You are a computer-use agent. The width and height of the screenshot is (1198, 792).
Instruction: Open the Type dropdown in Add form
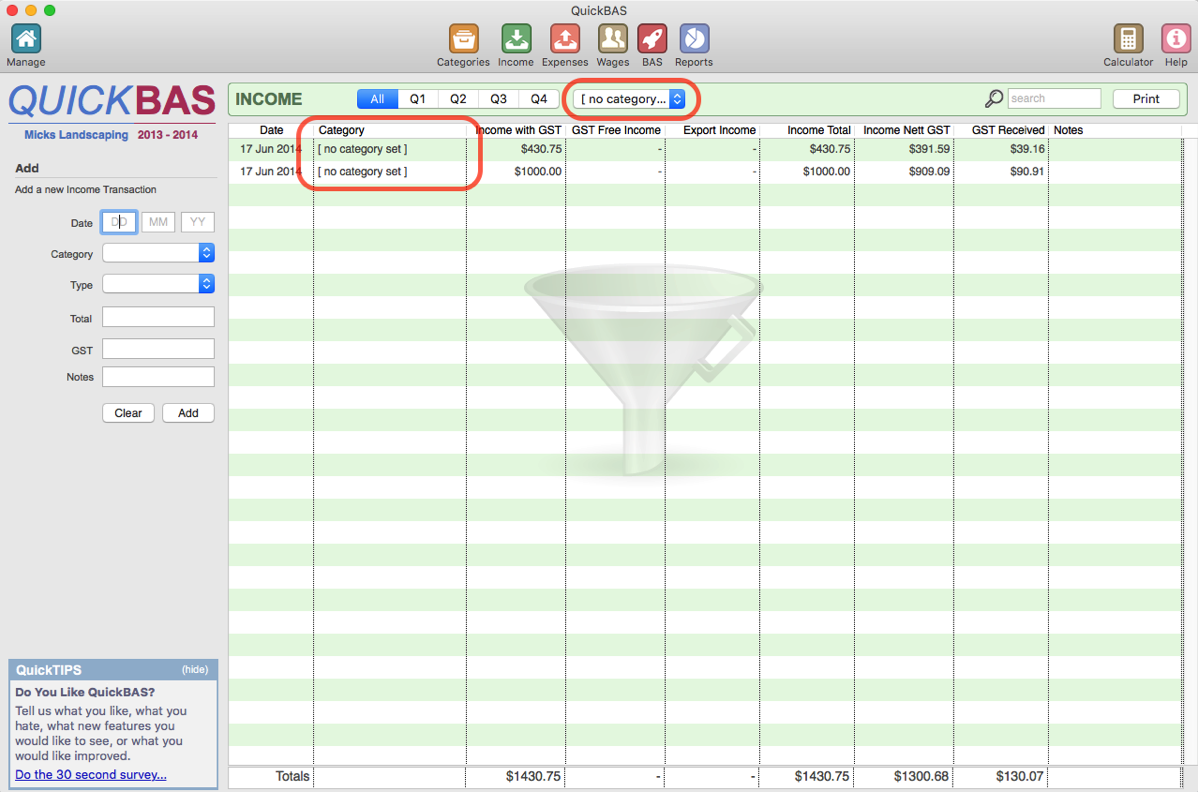tap(158, 285)
